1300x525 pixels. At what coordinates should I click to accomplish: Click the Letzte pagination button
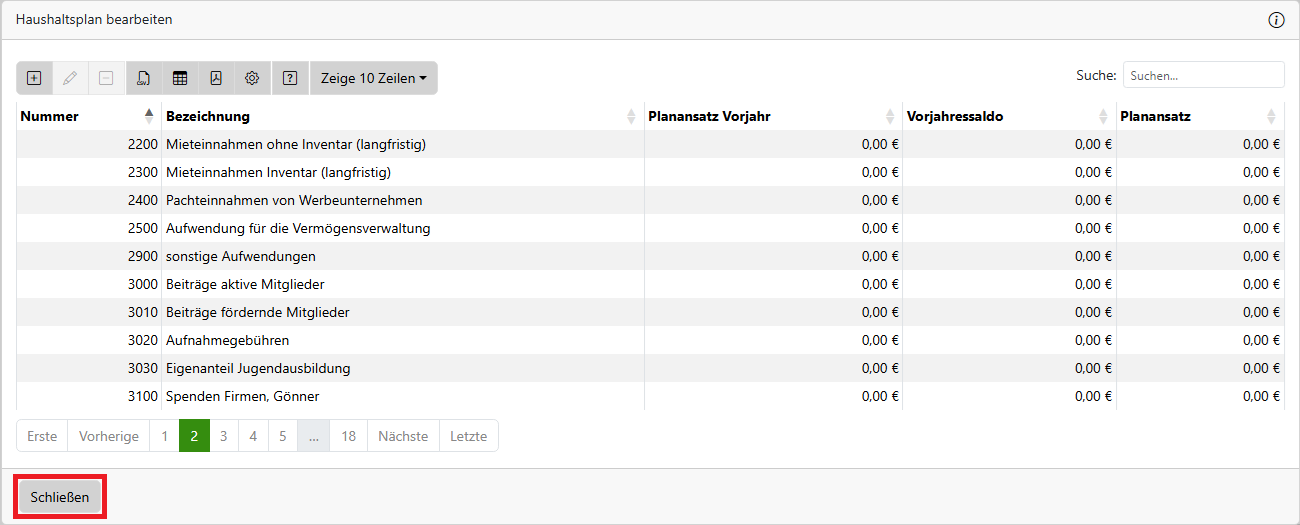point(469,436)
